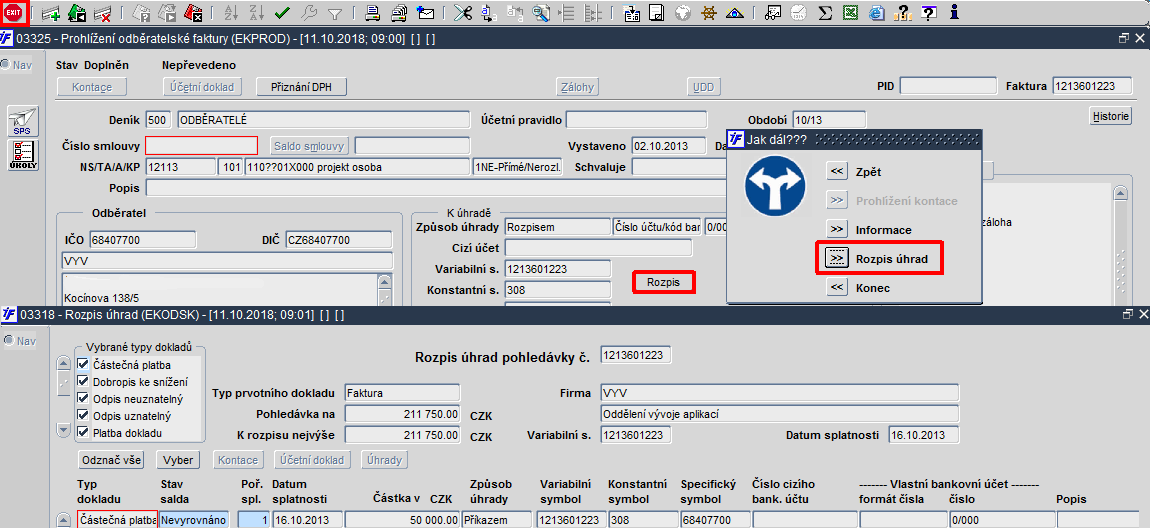Click the Sigma sum toolbar icon

(824, 12)
